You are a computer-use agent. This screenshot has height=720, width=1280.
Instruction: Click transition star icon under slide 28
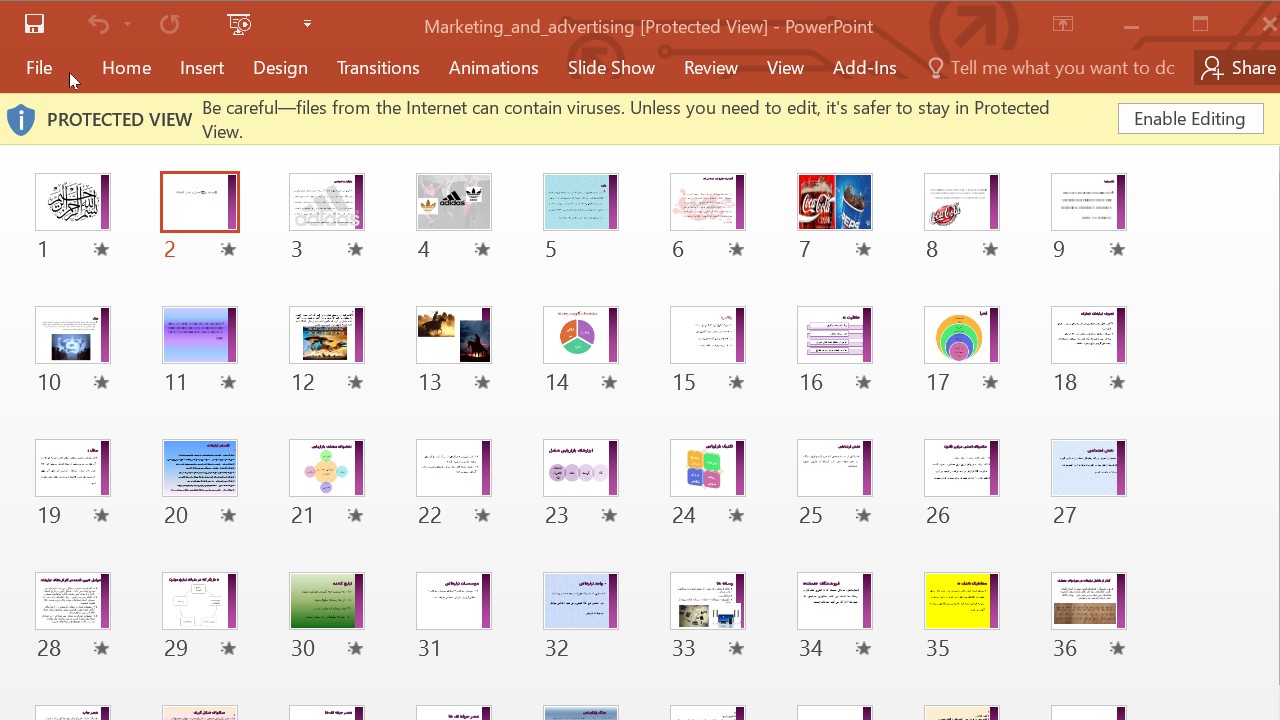tap(101, 649)
